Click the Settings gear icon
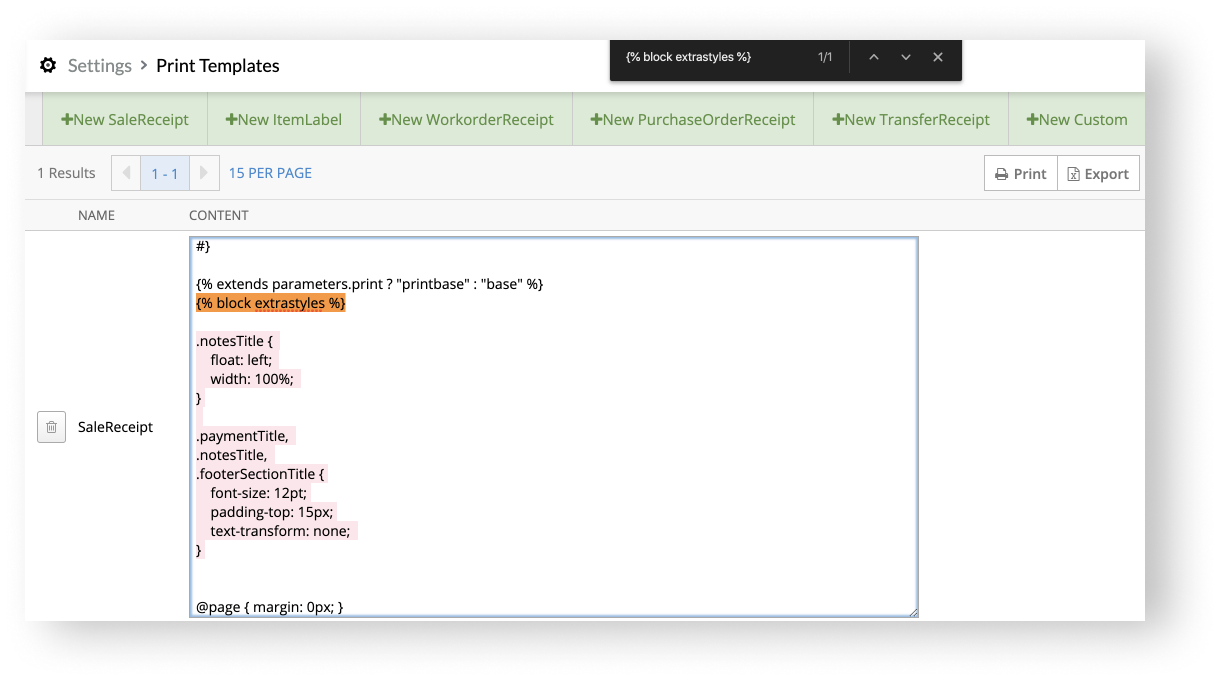The image size is (1220, 681). click(x=48, y=66)
